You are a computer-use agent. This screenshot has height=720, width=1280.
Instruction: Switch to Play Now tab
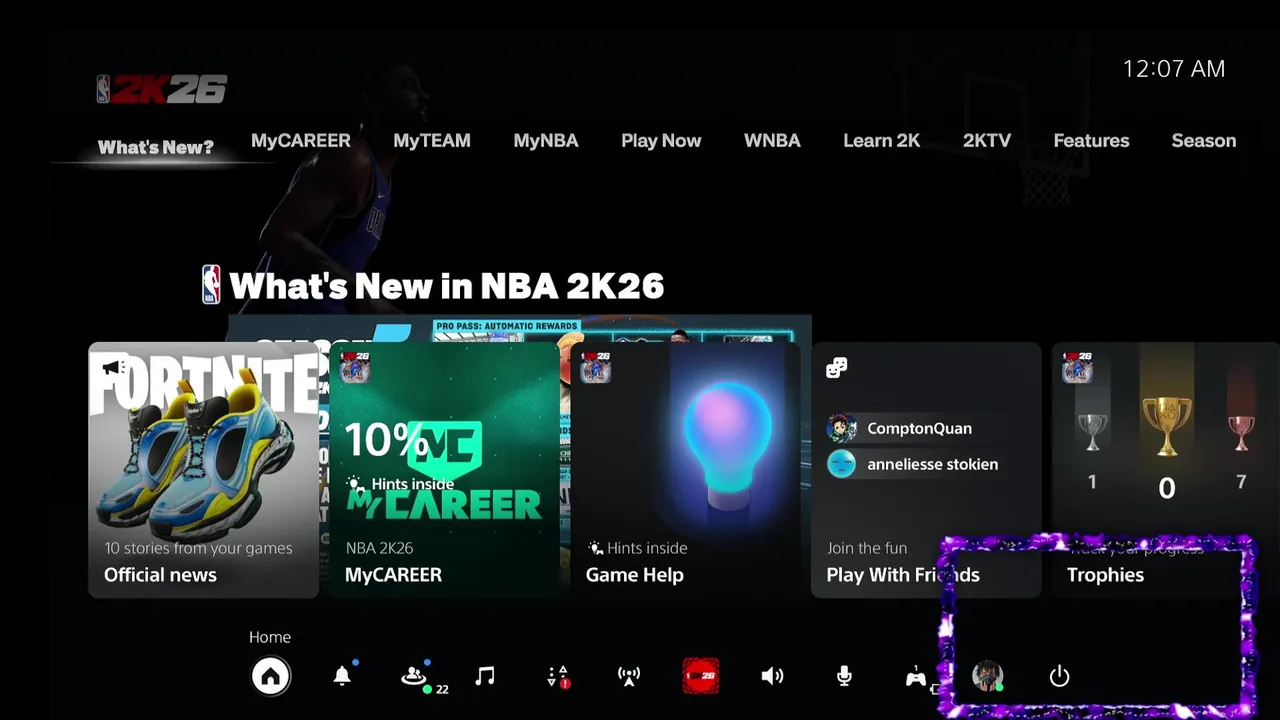661,141
